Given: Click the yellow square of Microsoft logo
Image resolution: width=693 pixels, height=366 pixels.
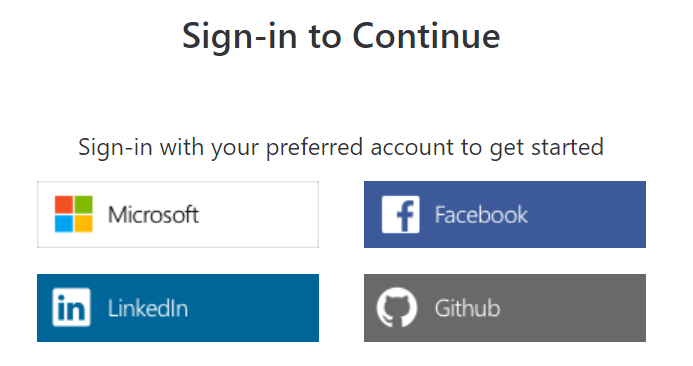Looking at the screenshot, I should pos(84,224).
